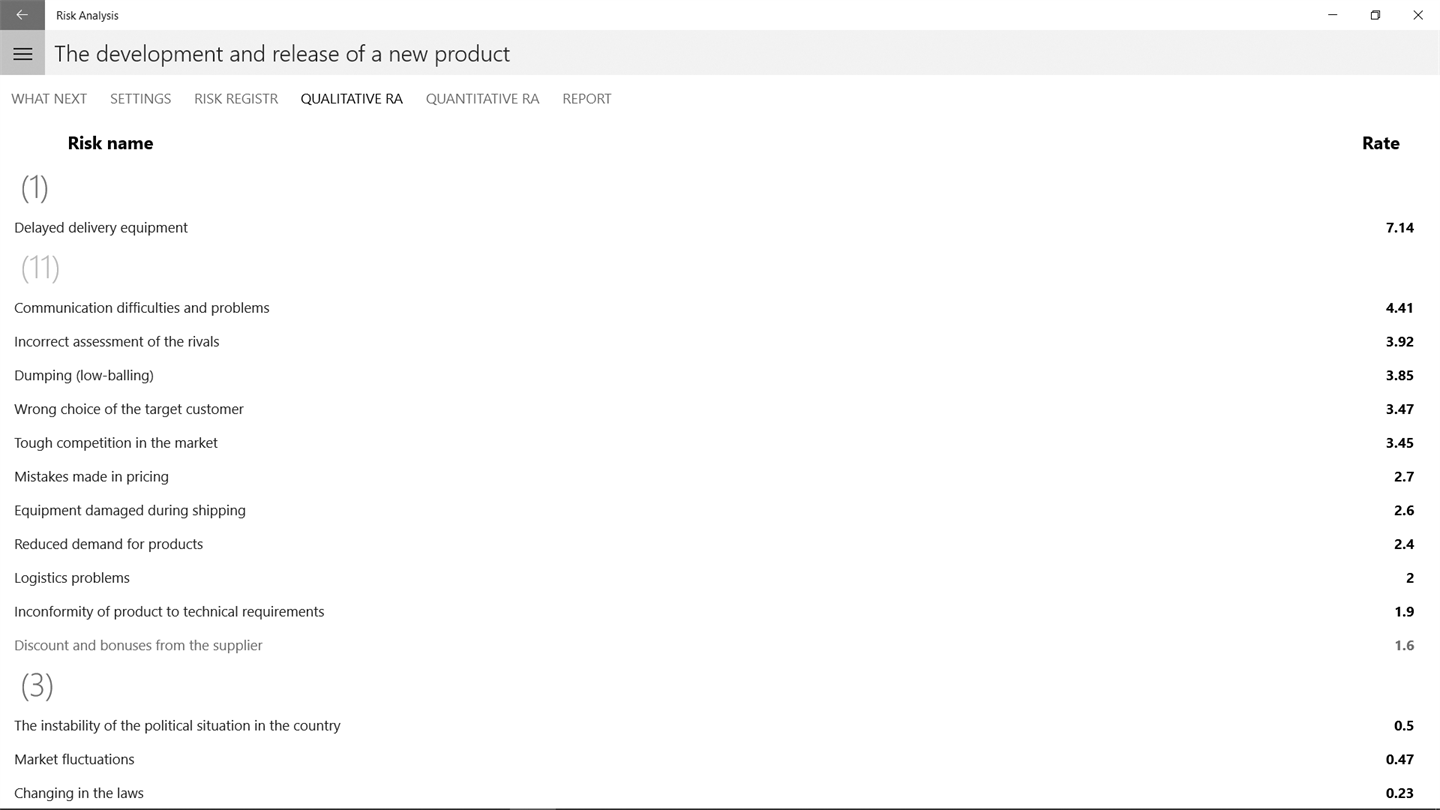1440x810 pixels.
Task: Go to the RISK REGISTR tab
Action: click(x=236, y=99)
